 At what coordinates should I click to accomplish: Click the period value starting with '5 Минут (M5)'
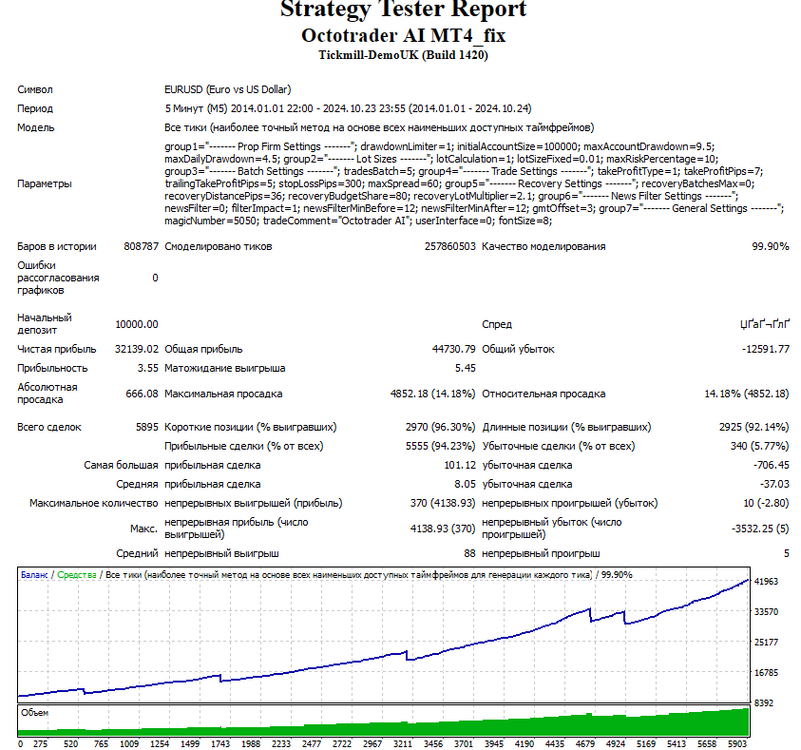[x=348, y=108]
